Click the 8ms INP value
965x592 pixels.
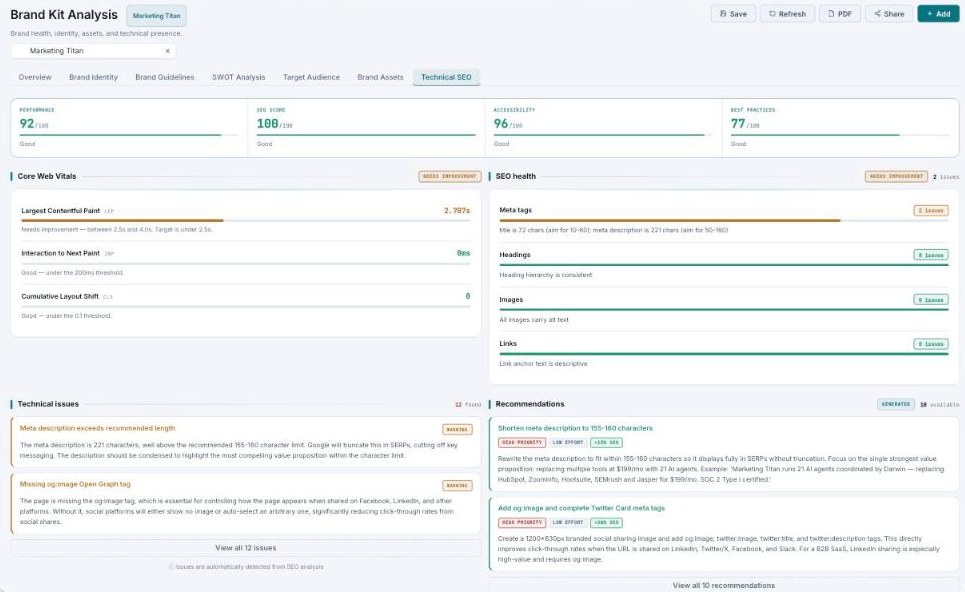[x=463, y=254]
